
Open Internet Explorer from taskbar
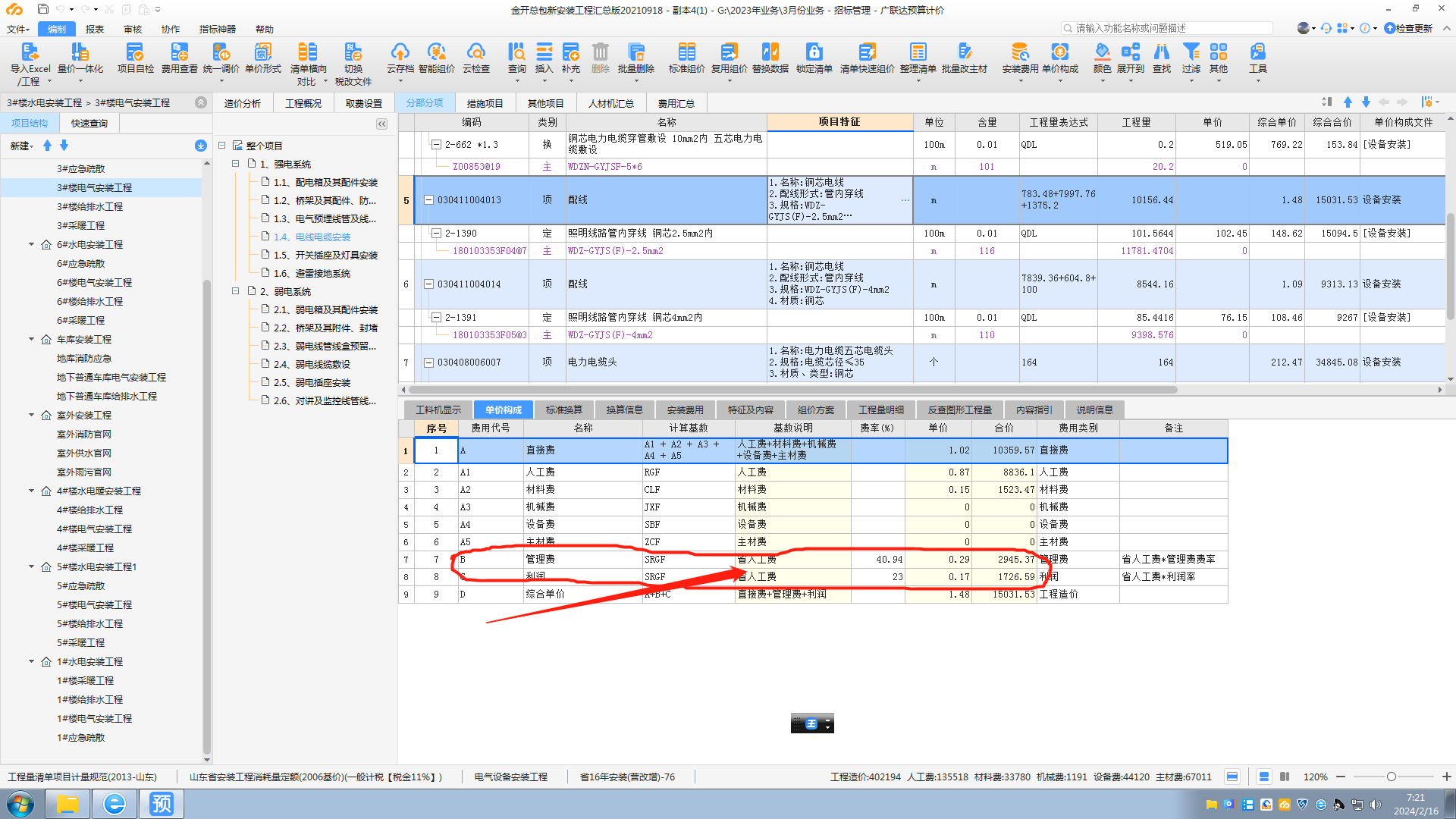[115, 804]
